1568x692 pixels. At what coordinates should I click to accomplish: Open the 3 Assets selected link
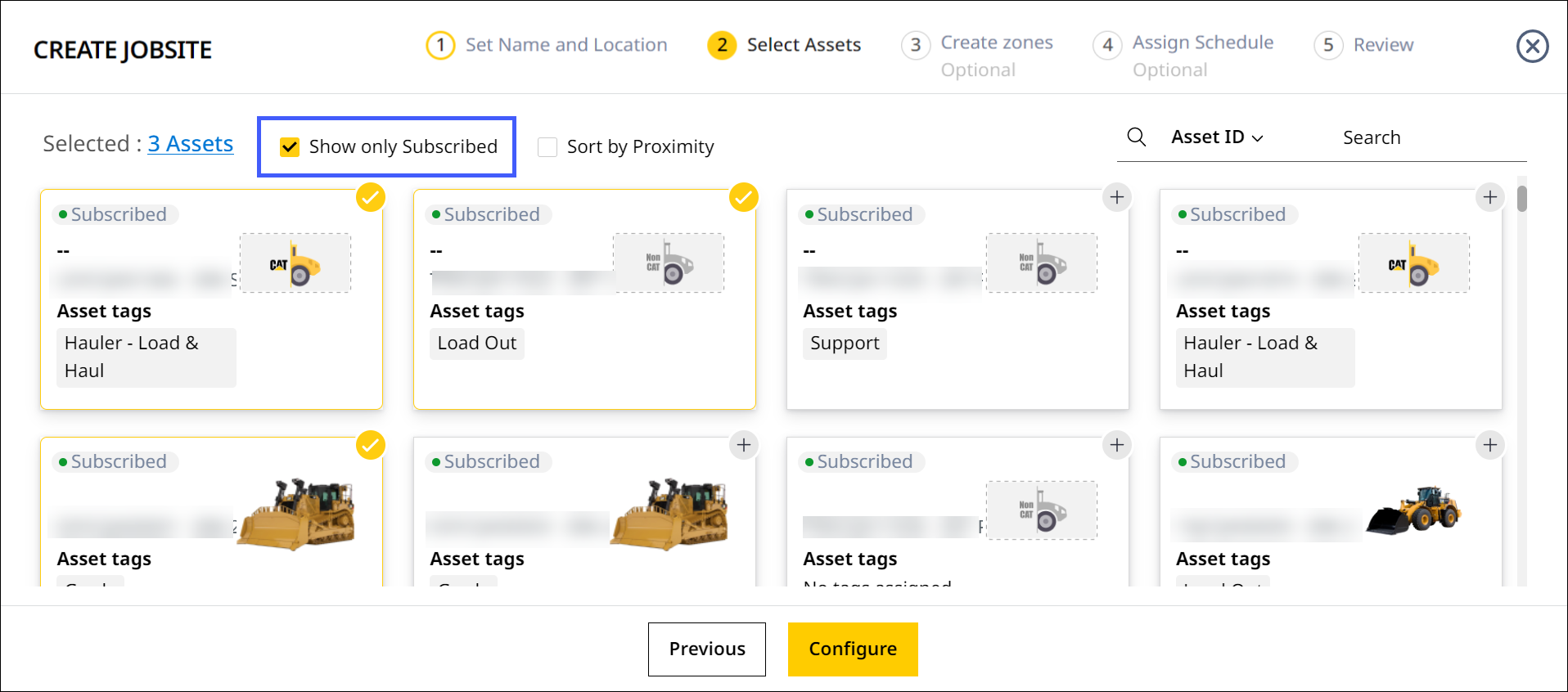191,144
